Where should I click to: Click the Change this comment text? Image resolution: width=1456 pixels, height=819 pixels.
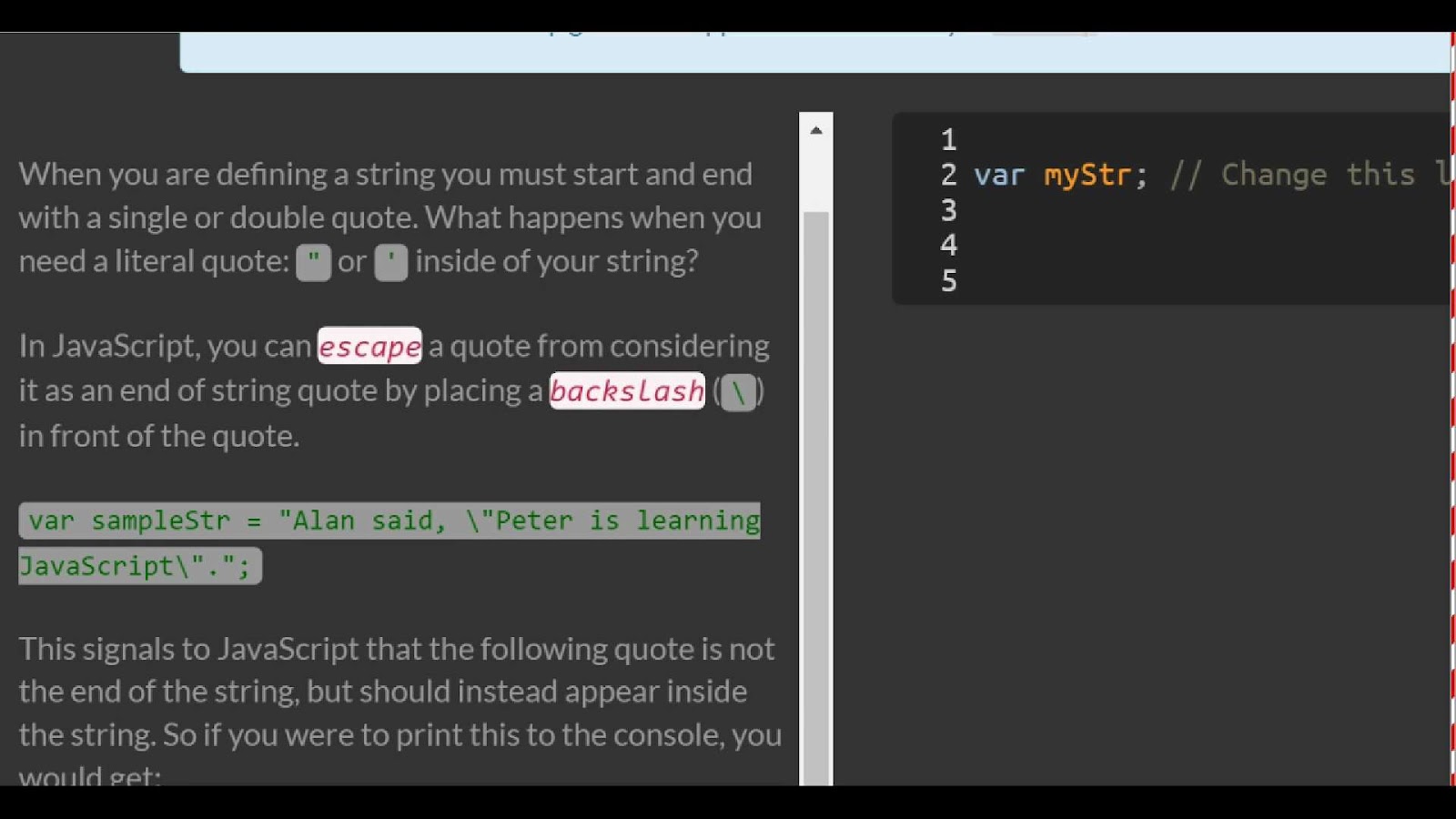click(x=1301, y=174)
